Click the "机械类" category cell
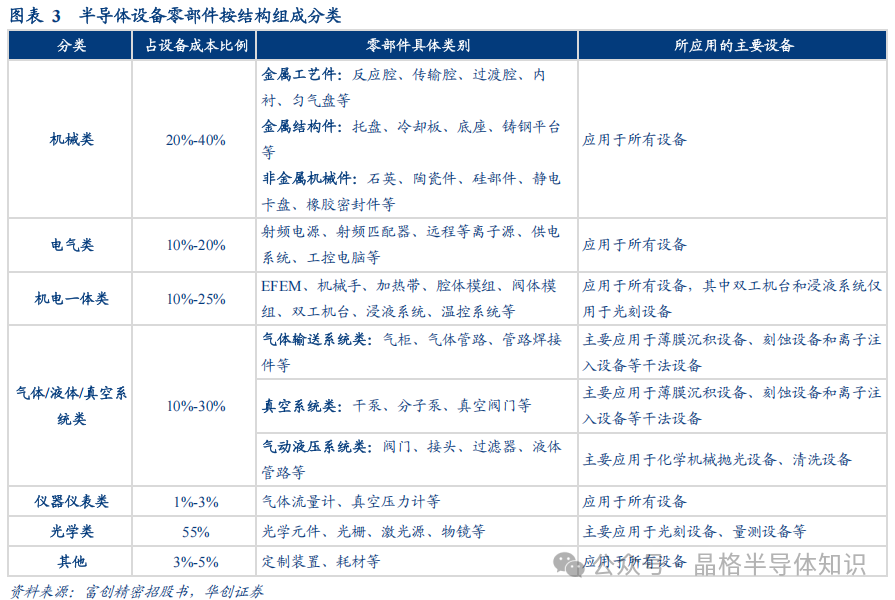 [x=71, y=140]
